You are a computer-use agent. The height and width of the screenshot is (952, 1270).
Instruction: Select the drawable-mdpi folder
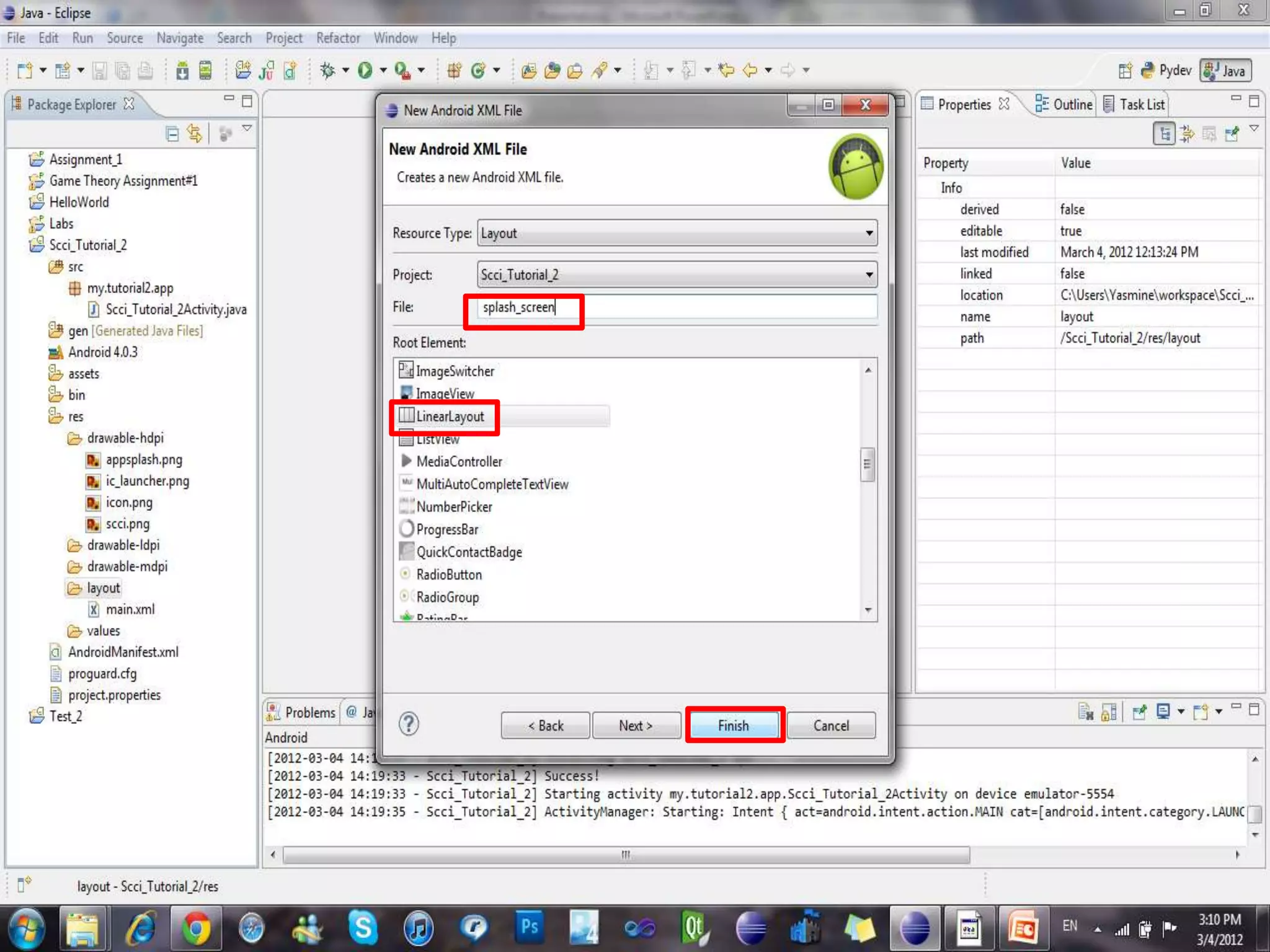tap(118, 566)
